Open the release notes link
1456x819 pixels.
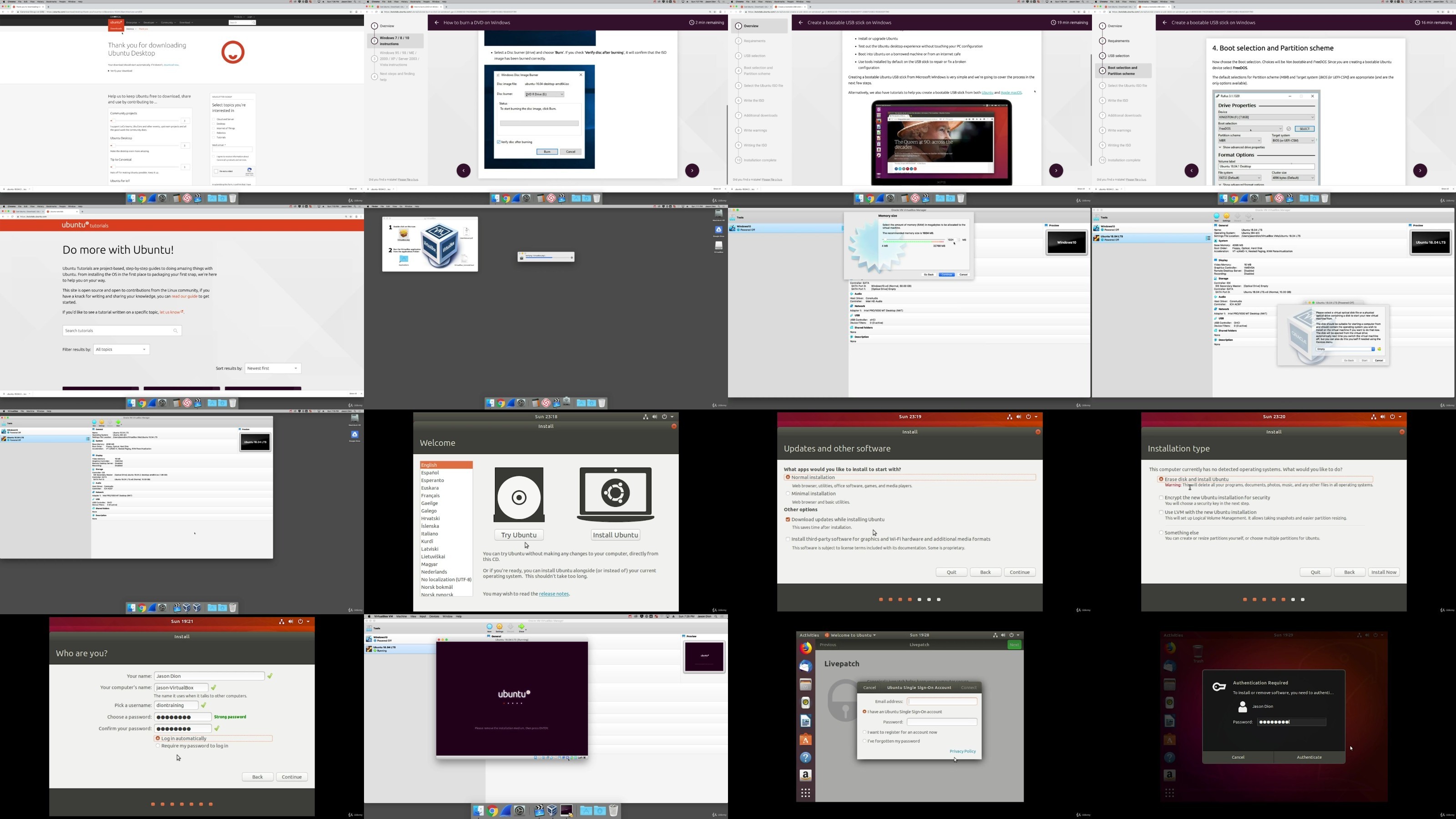[554, 594]
